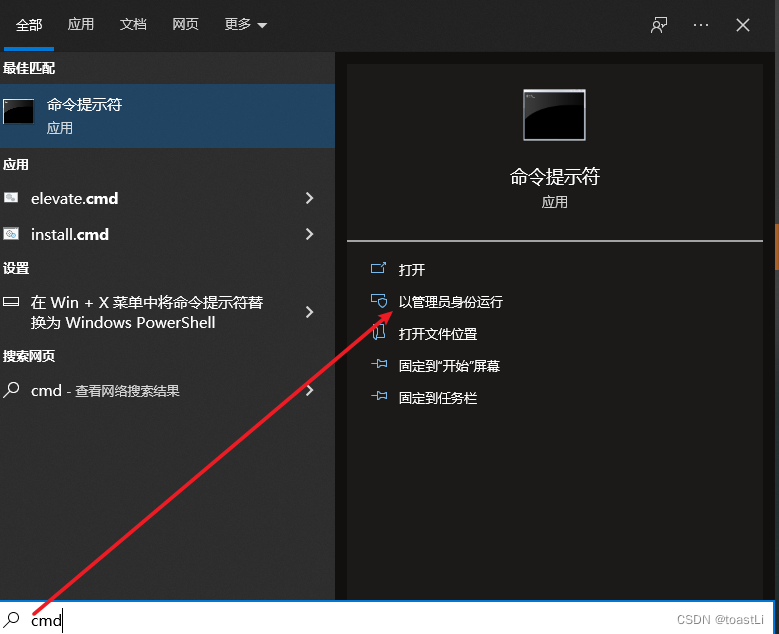
Task: Click 打开 to launch Command Prompt
Action: pyautogui.click(x=412, y=270)
